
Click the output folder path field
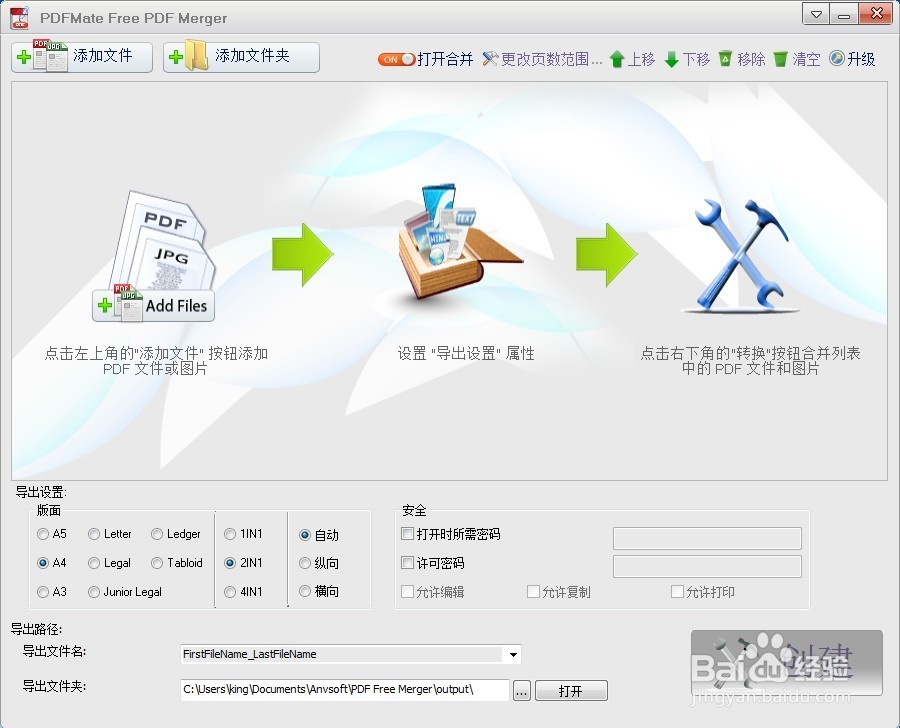[345, 690]
